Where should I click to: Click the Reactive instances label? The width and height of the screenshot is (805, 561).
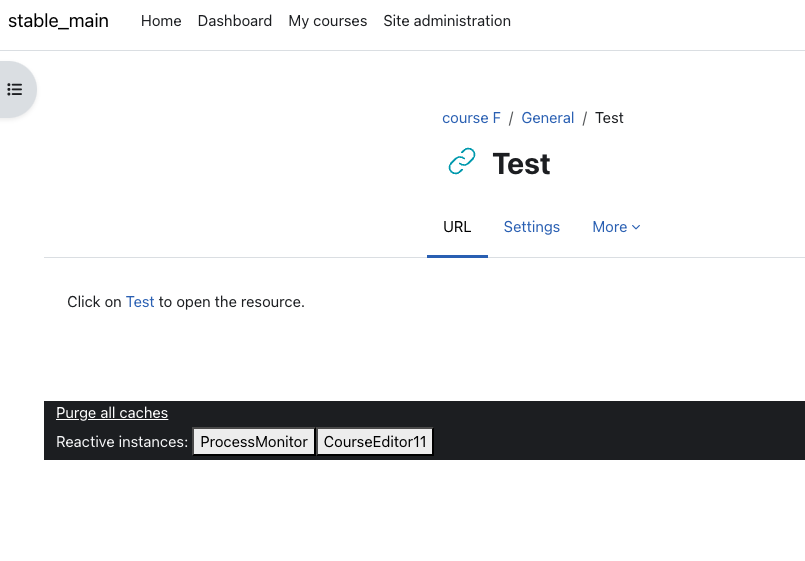(x=122, y=442)
